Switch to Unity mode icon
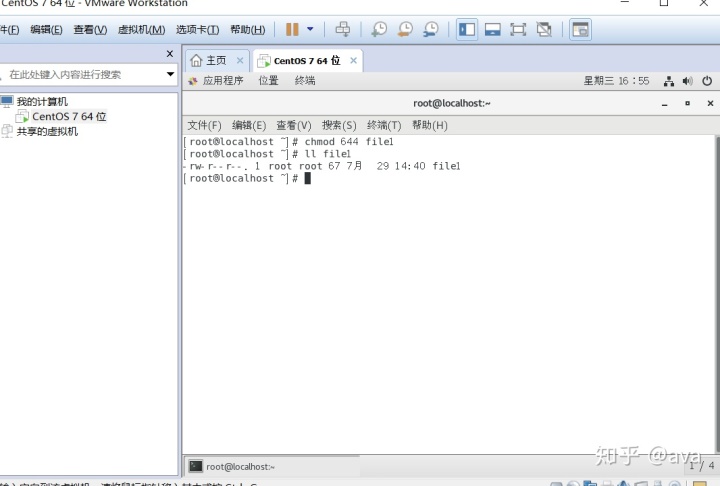This screenshot has height=486, width=720. [544, 29]
